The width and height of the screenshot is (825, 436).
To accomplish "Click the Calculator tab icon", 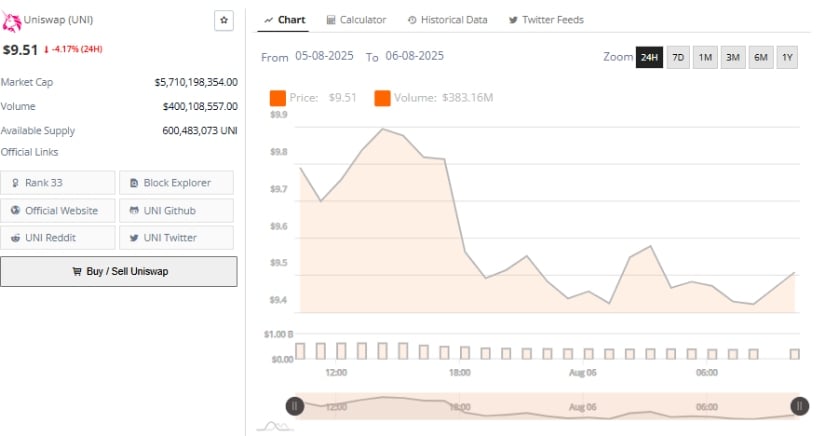I will [x=331, y=20].
